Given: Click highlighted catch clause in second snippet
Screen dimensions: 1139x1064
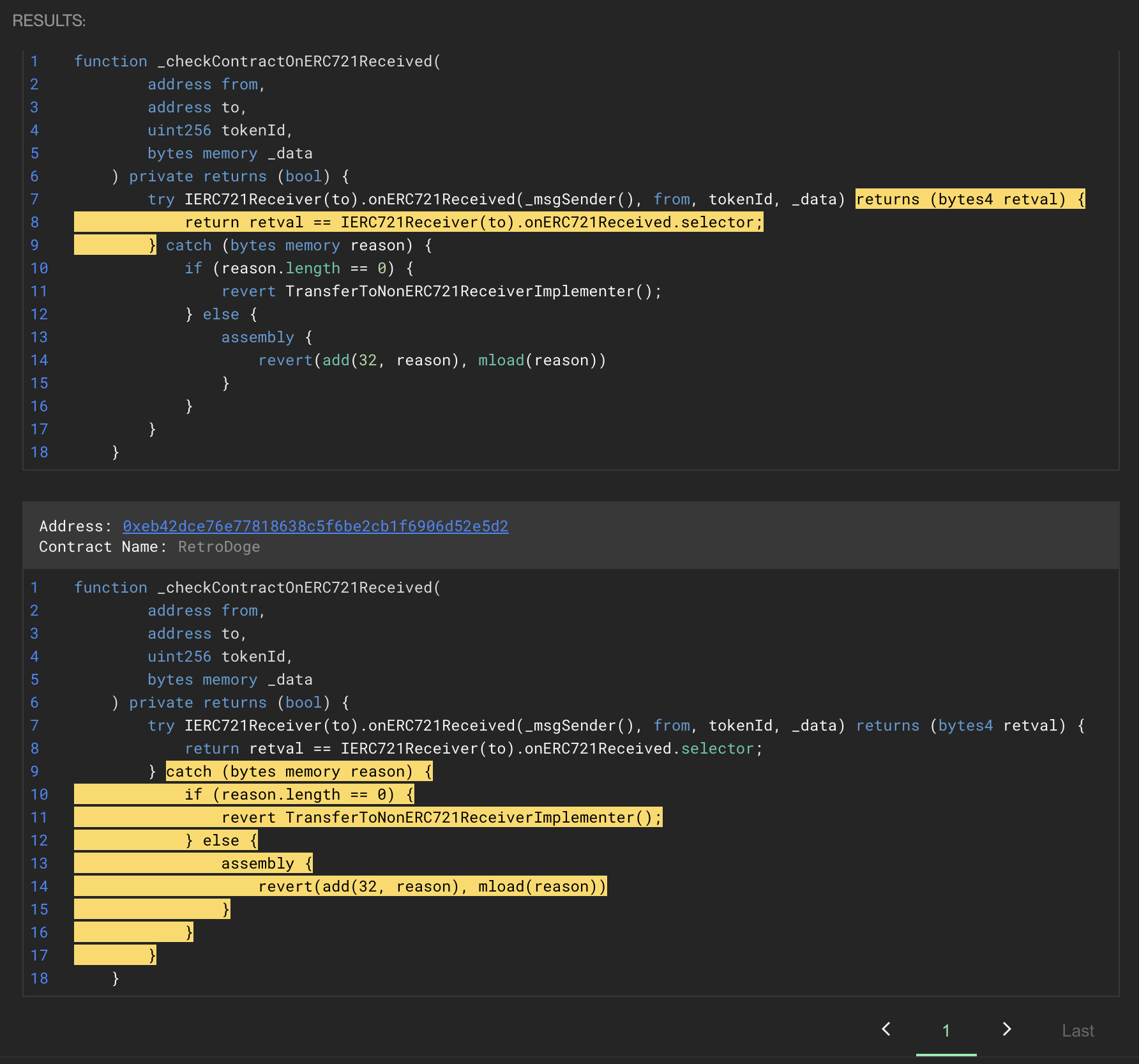Looking at the screenshot, I should (298, 771).
